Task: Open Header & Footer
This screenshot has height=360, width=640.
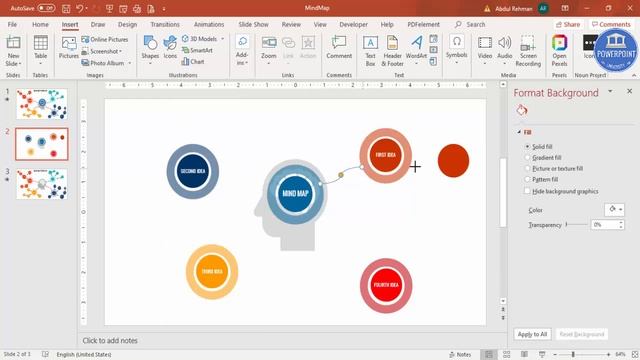Action: click(x=392, y=51)
